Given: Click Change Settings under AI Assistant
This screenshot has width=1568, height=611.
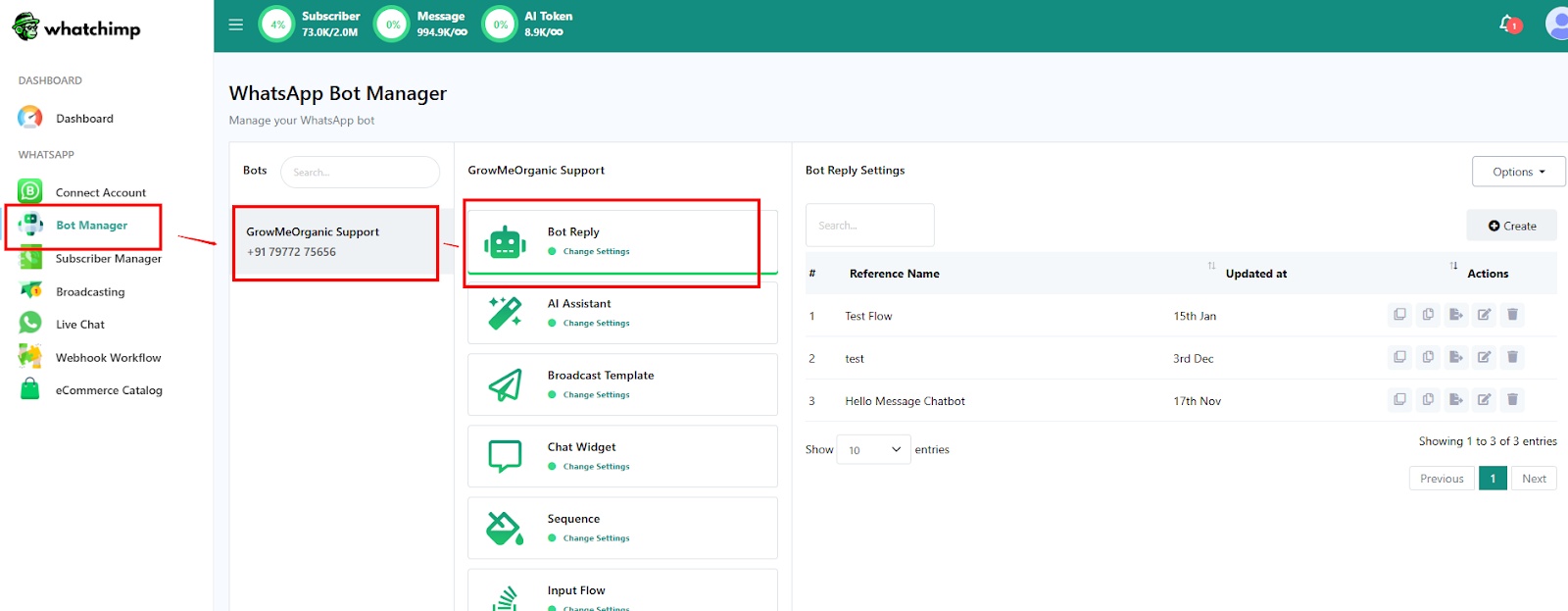Looking at the screenshot, I should (596, 323).
